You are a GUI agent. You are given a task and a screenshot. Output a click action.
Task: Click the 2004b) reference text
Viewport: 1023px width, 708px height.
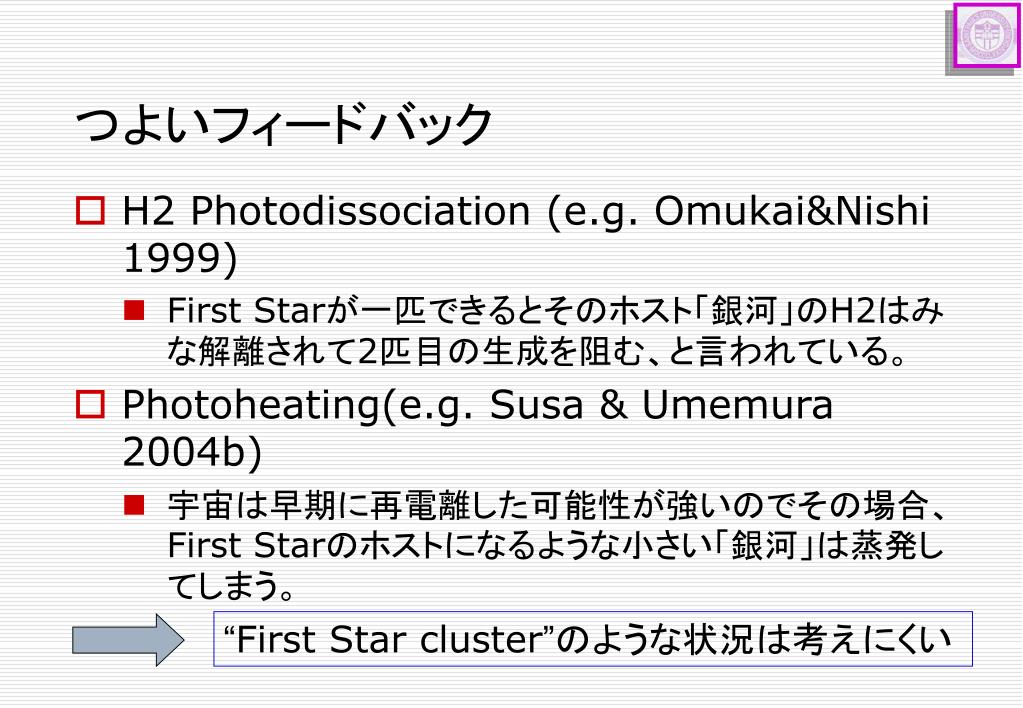point(192,452)
